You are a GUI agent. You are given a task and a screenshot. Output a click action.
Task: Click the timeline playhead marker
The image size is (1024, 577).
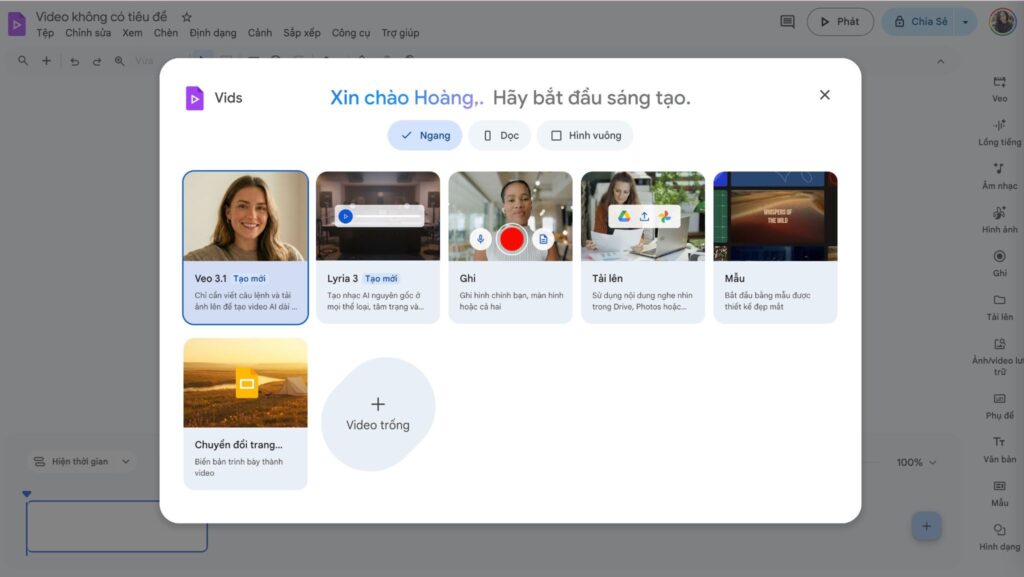click(27, 494)
